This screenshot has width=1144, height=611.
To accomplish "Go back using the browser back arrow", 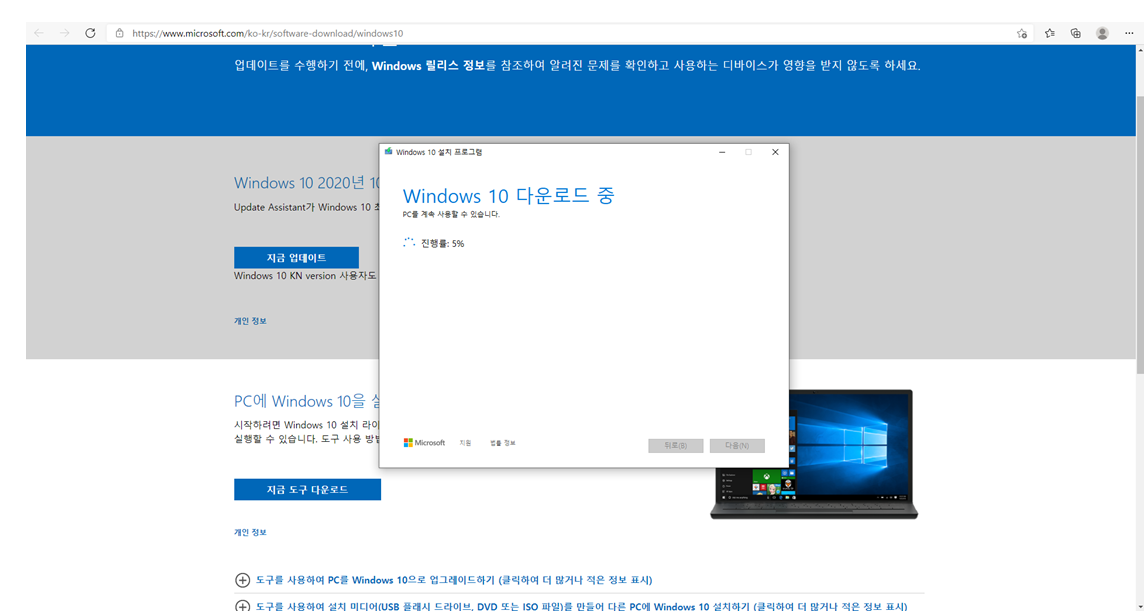I will tap(39, 33).
